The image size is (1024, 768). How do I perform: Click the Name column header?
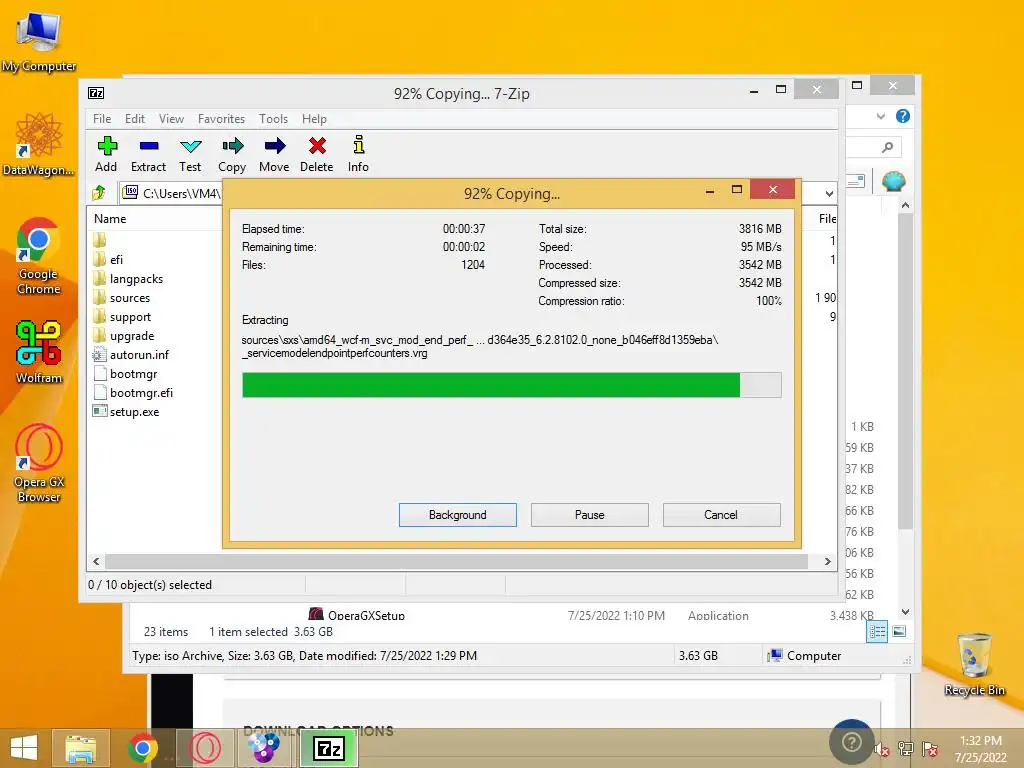(x=110, y=219)
